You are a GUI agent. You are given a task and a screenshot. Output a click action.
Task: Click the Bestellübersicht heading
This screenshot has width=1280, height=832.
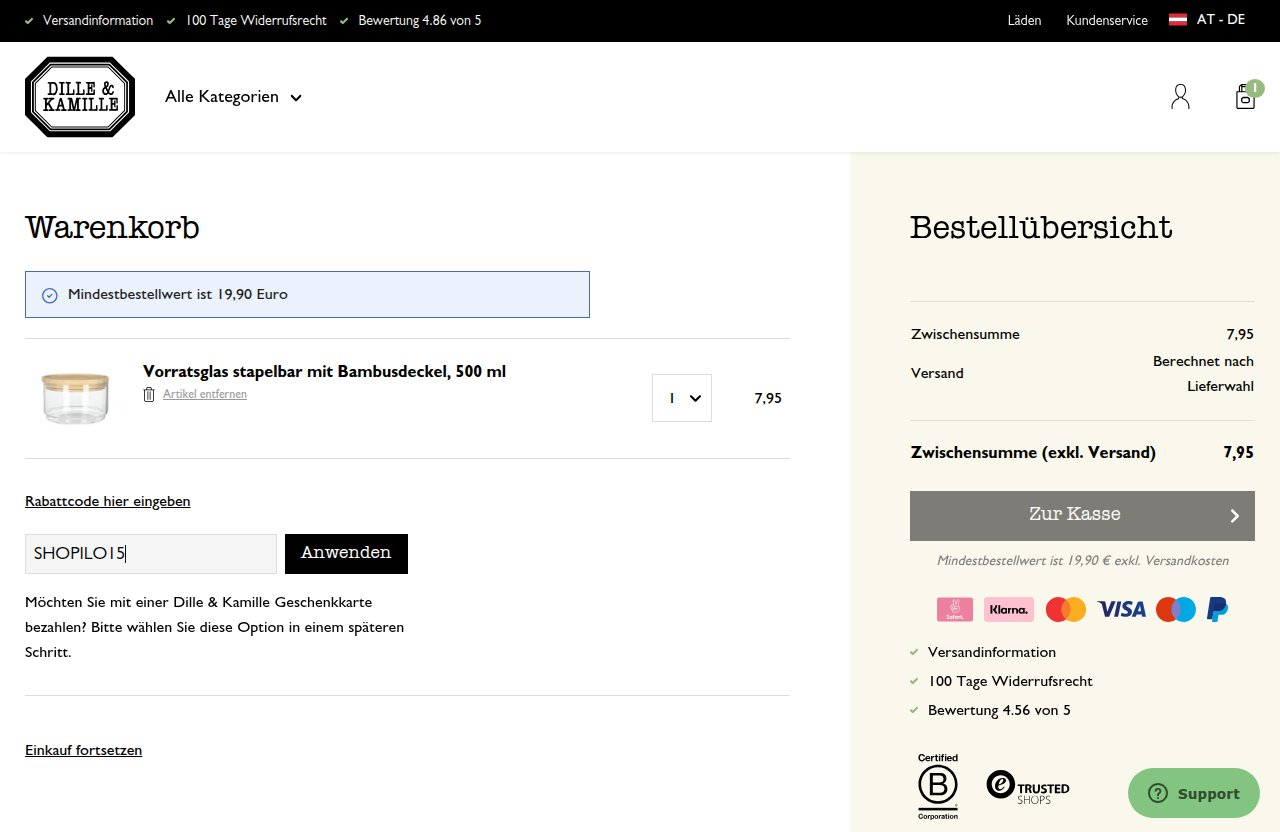tap(1041, 228)
